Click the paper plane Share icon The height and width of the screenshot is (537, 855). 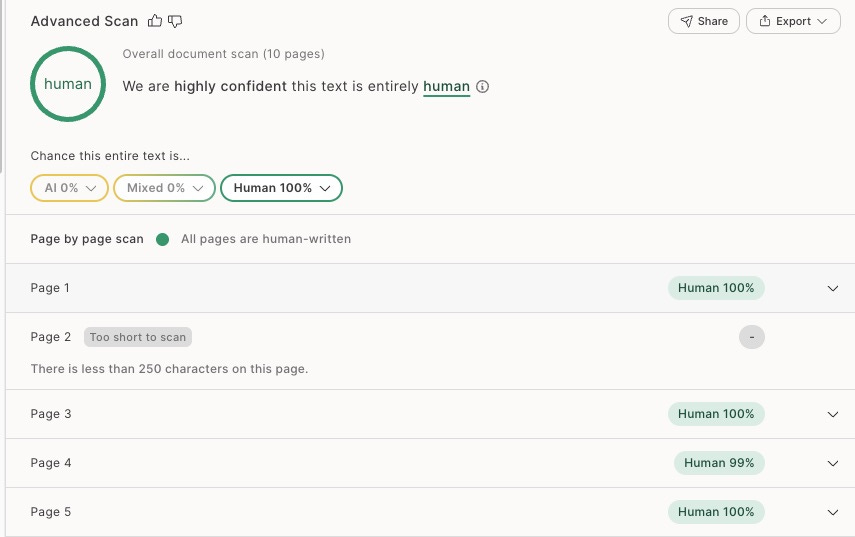click(687, 21)
